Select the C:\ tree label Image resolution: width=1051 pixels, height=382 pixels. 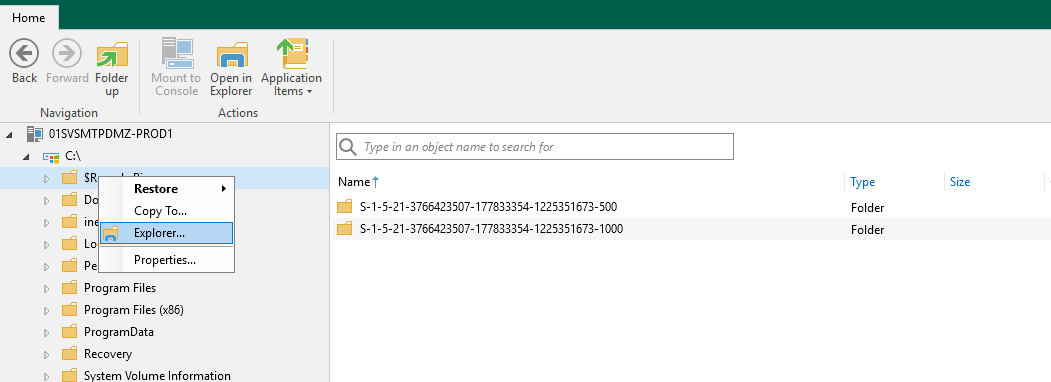(73, 156)
